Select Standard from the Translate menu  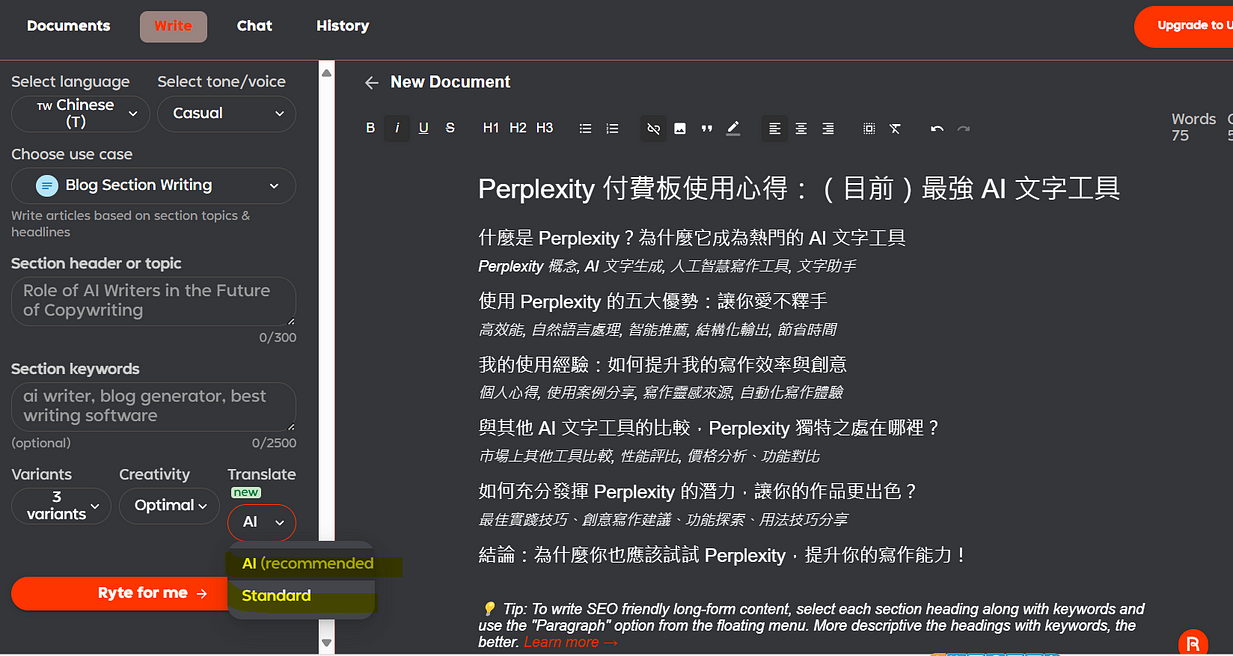[x=276, y=595]
